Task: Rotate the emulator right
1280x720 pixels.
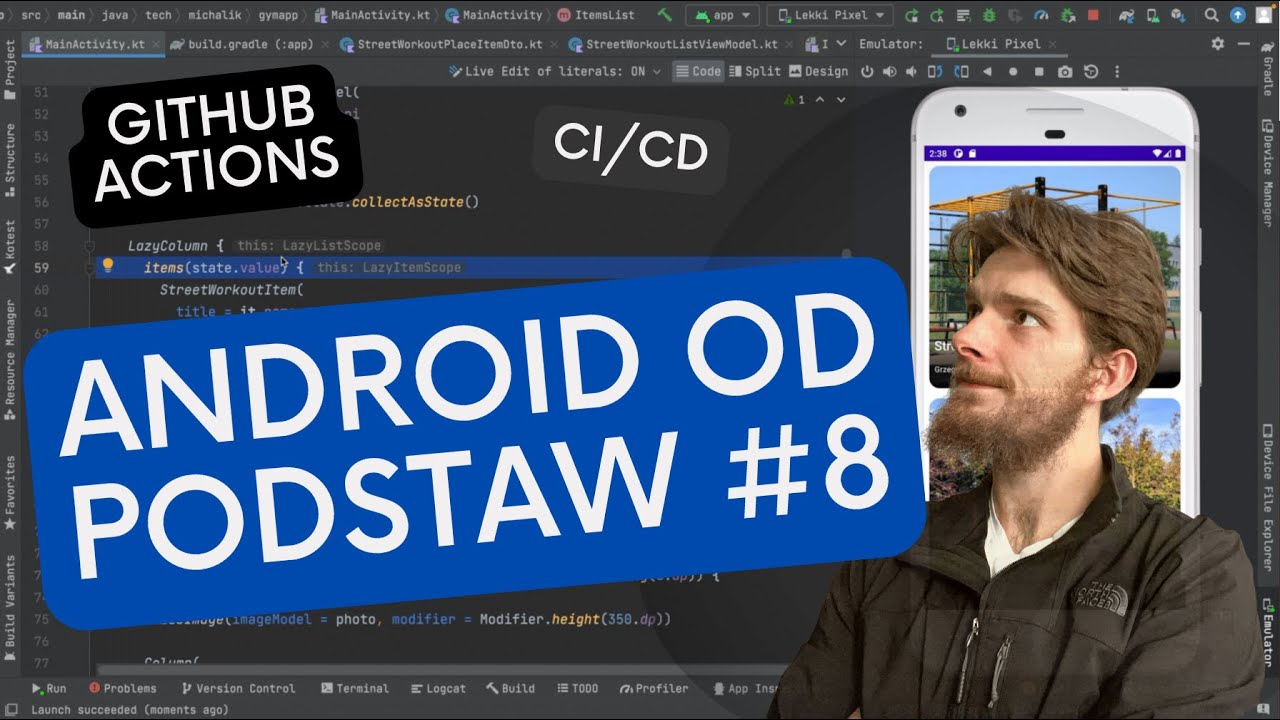Action: [962, 72]
